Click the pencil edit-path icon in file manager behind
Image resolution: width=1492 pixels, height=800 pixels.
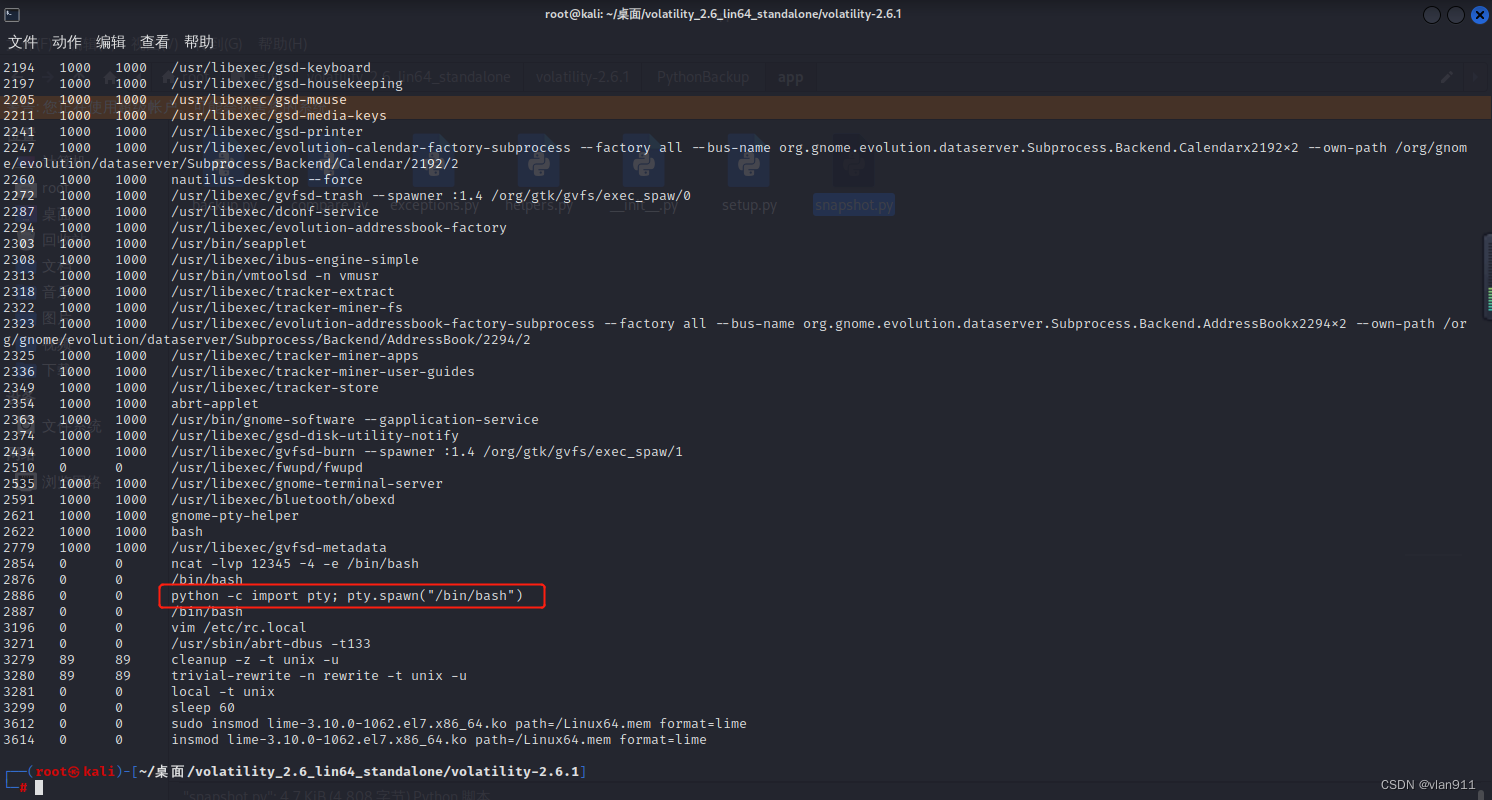(1446, 77)
